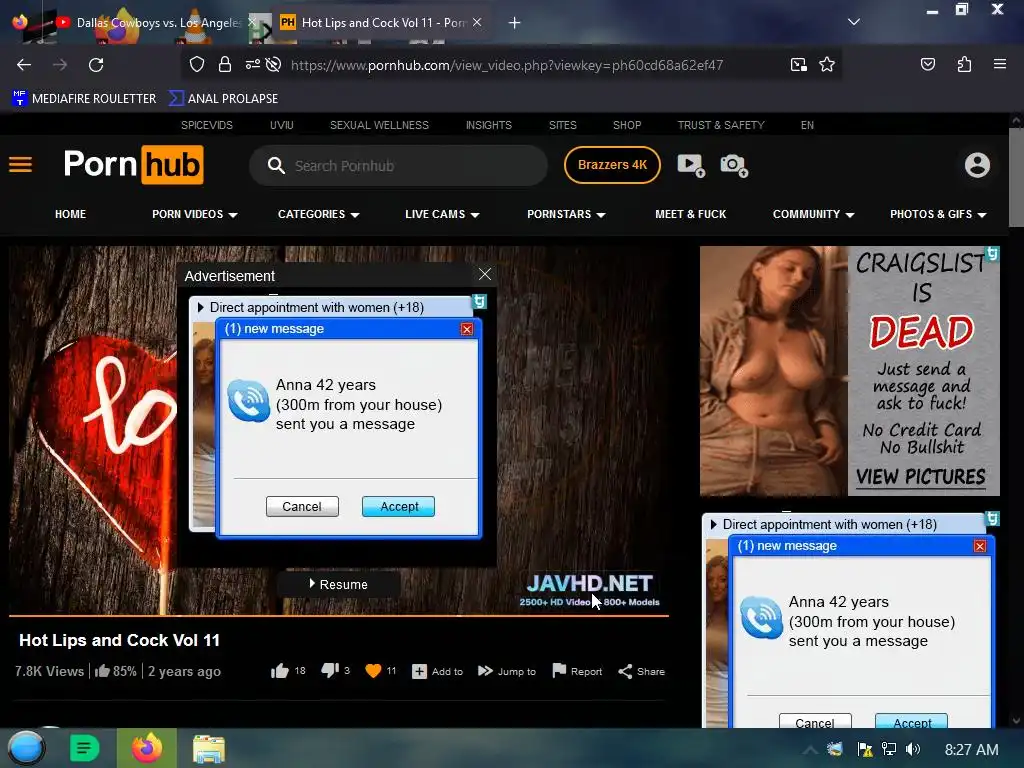Close the Advertisement overlay with the X

(485, 274)
